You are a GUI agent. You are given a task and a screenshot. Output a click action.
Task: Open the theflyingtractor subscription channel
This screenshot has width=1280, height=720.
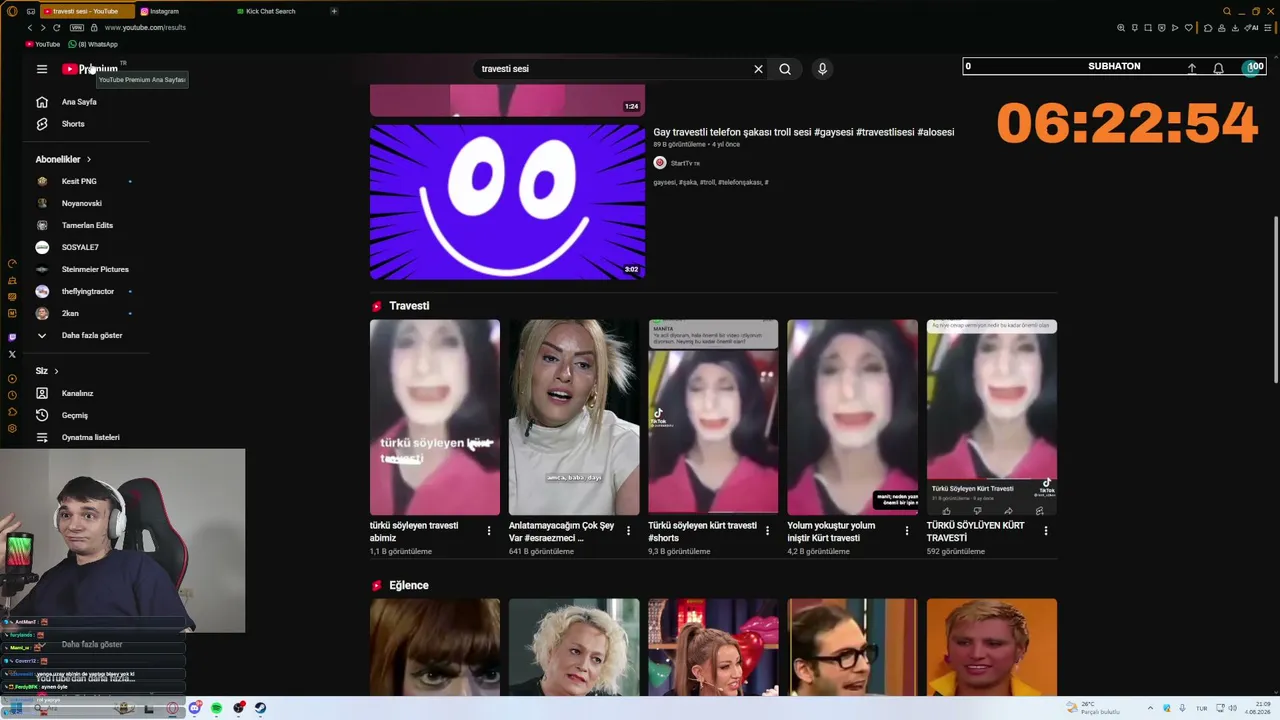[x=89, y=291]
